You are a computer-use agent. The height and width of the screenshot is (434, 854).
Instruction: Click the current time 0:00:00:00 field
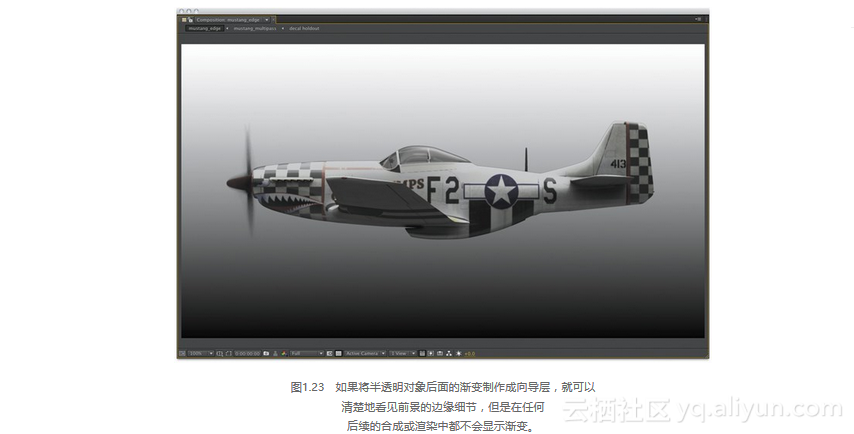[247, 353]
